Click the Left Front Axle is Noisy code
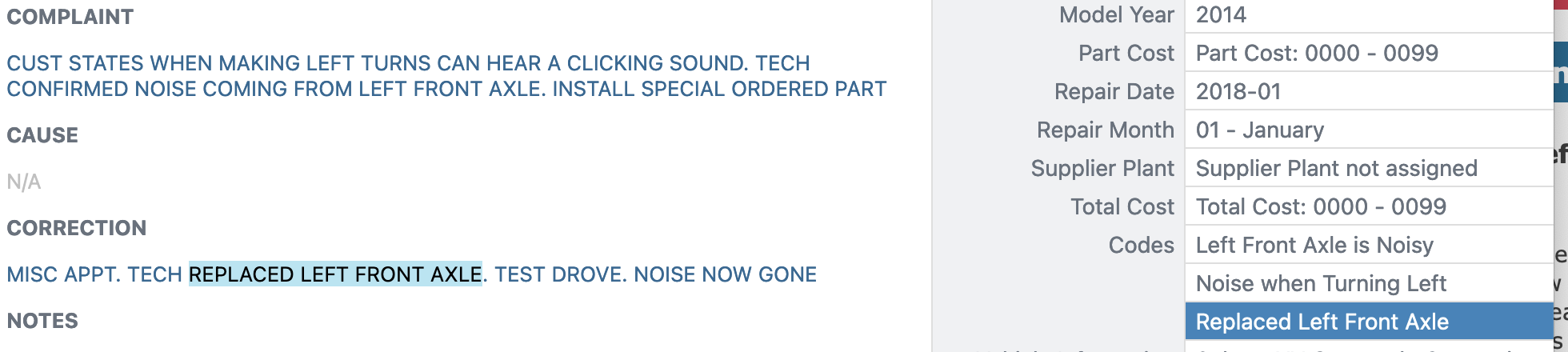The image size is (1568, 352). click(x=1369, y=245)
